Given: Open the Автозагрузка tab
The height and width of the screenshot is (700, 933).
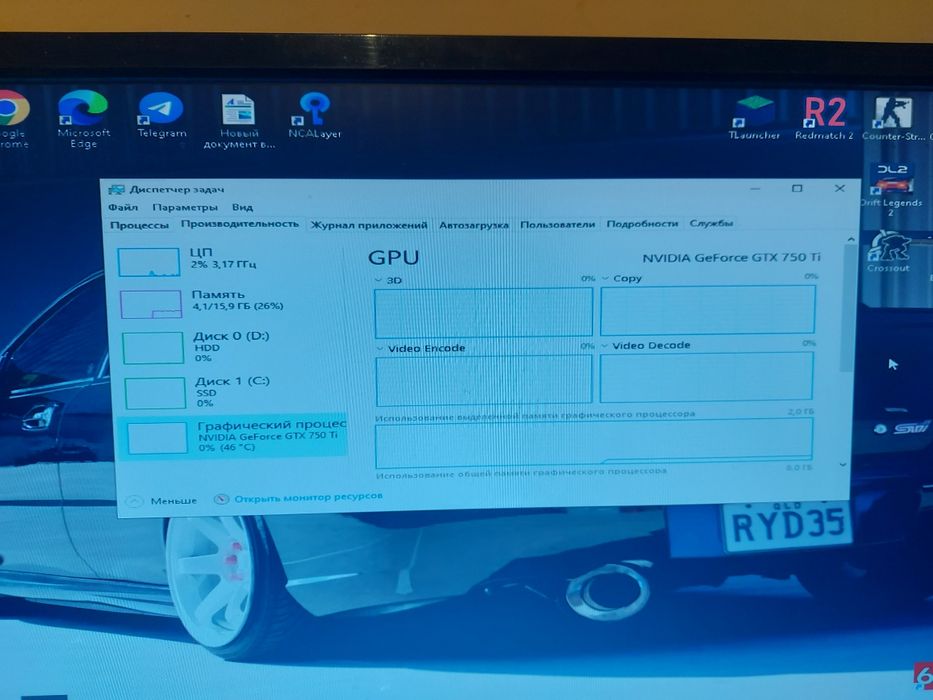Looking at the screenshot, I should 474,225.
